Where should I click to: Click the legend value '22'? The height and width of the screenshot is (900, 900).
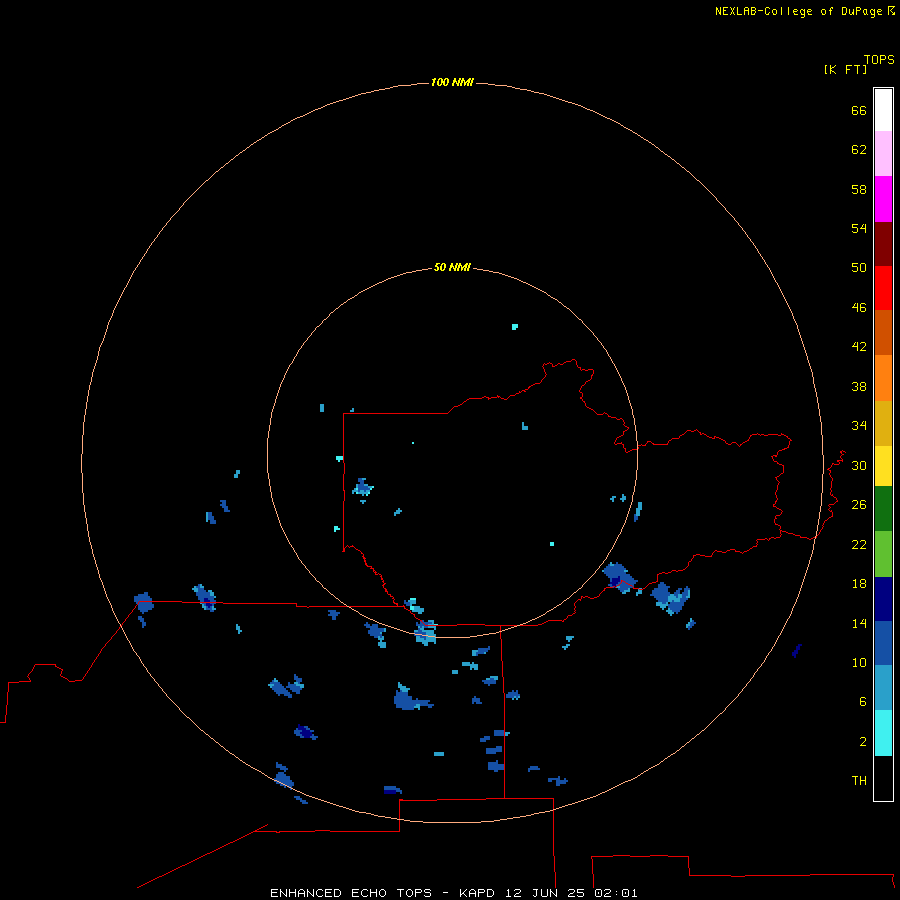[859, 544]
